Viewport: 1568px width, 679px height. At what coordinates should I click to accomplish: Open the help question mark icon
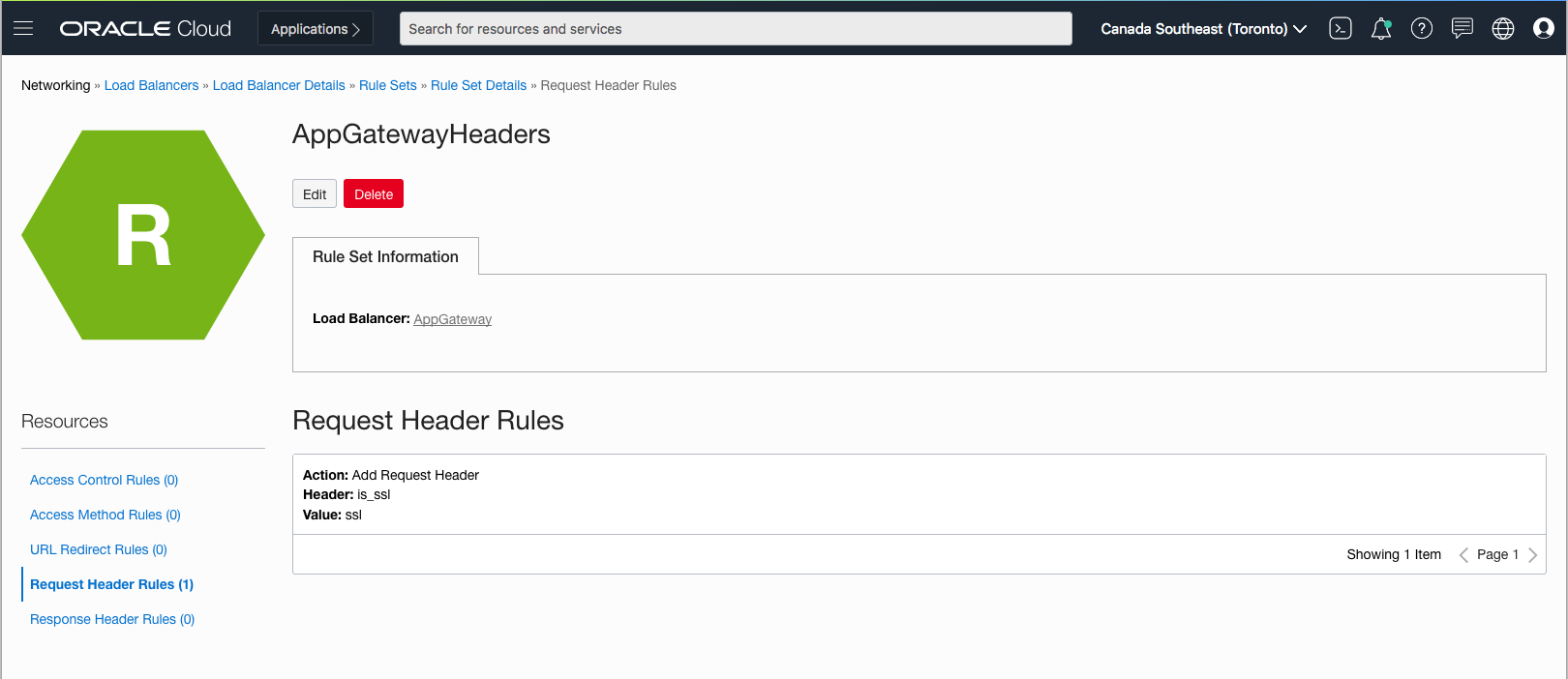coord(1422,28)
